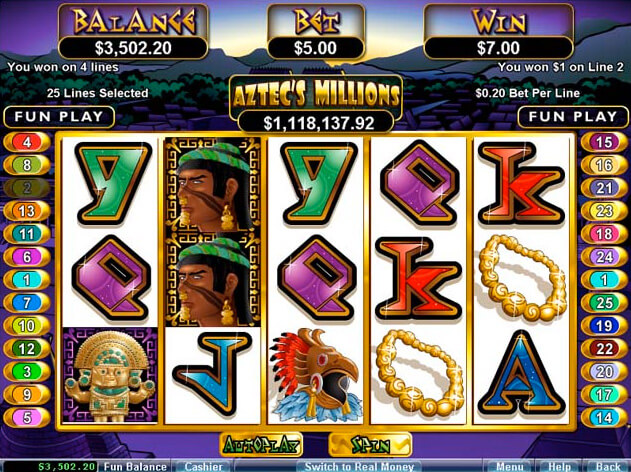Screen dimensions: 631x472
Task: Select payline 13 orange indicator
Action: (x=27, y=211)
